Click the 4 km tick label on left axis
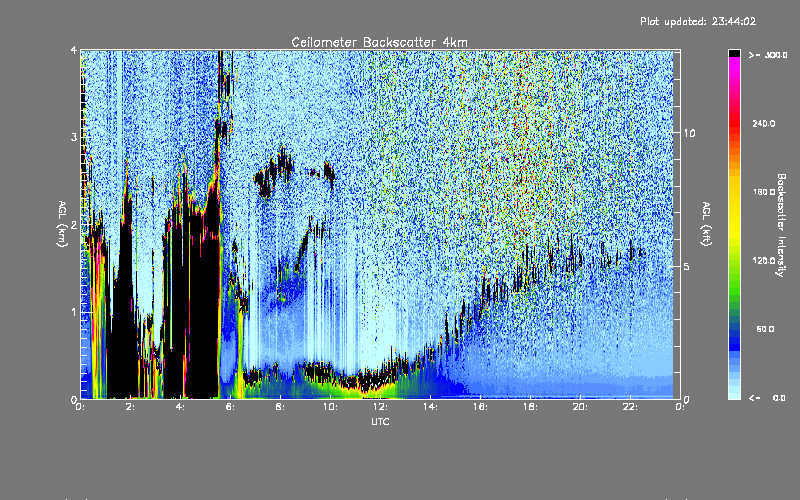Image resolution: width=800 pixels, height=500 pixels. (74, 50)
